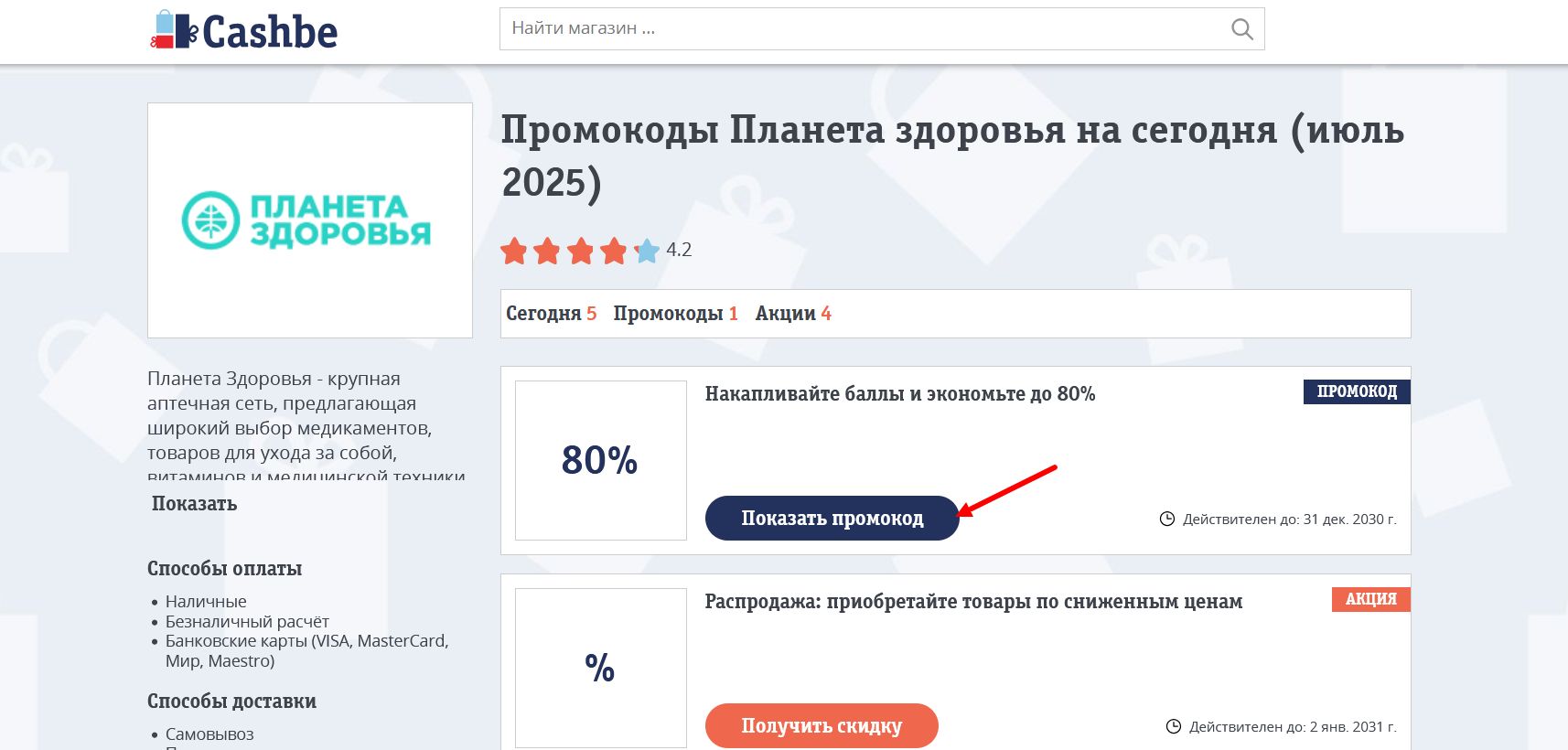
Task: Open the Планета Здоровья store logo
Action: [x=310, y=220]
